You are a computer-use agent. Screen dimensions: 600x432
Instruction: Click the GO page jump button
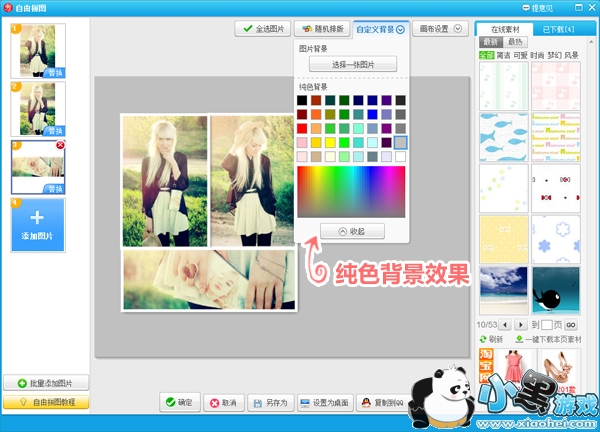[x=571, y=325]
